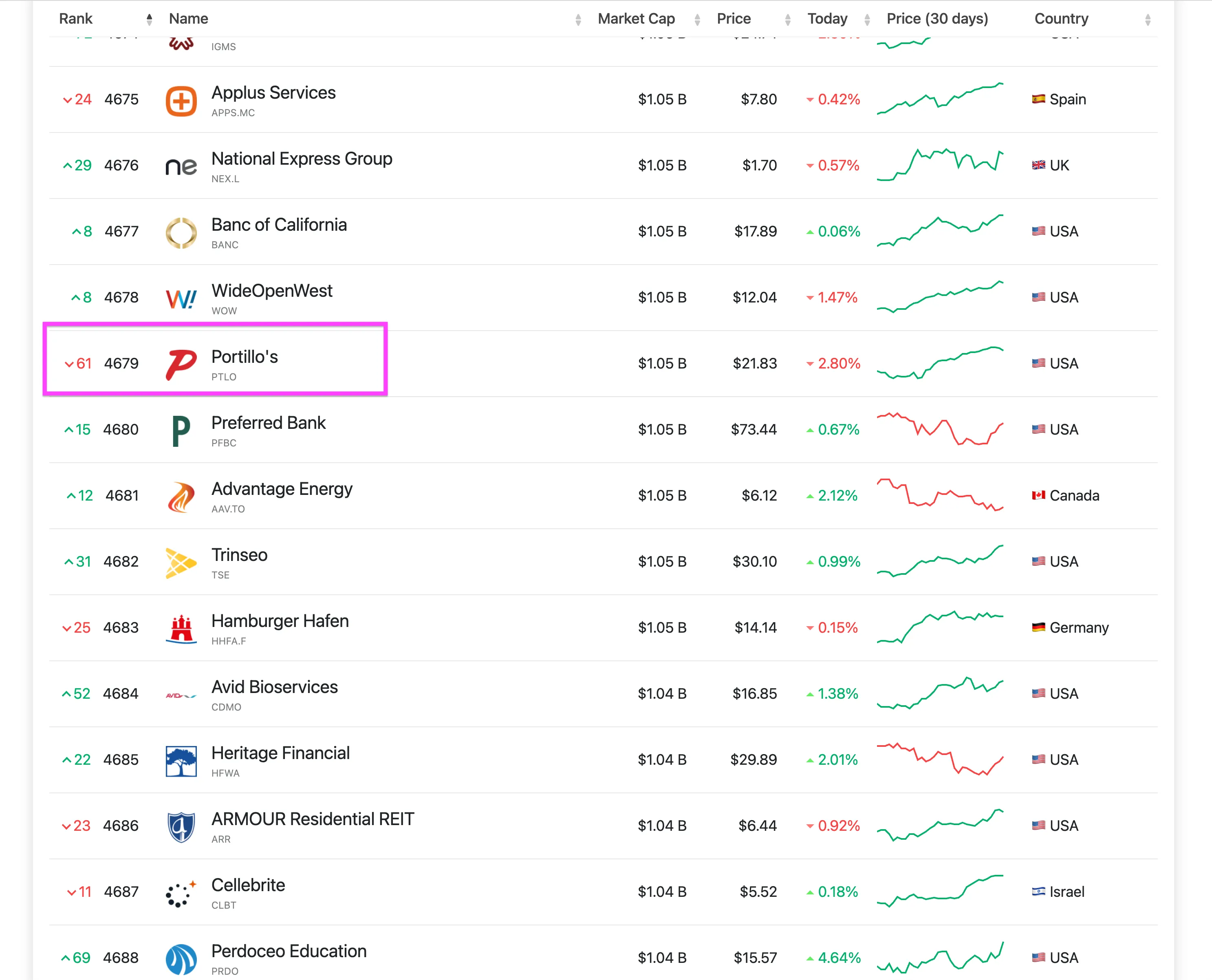Click the Trinseo yellow logo
Screen dimensions: 1212x980
[181, 563]
